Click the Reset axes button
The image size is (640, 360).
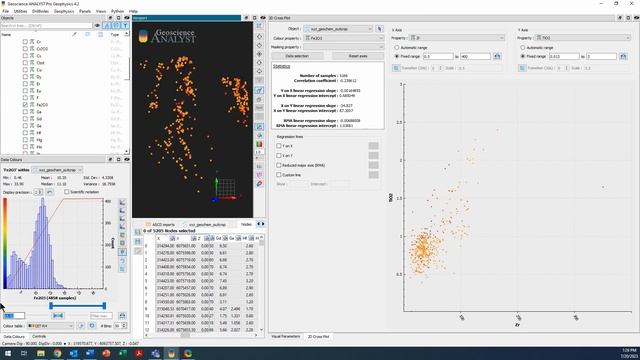(358, 56)
